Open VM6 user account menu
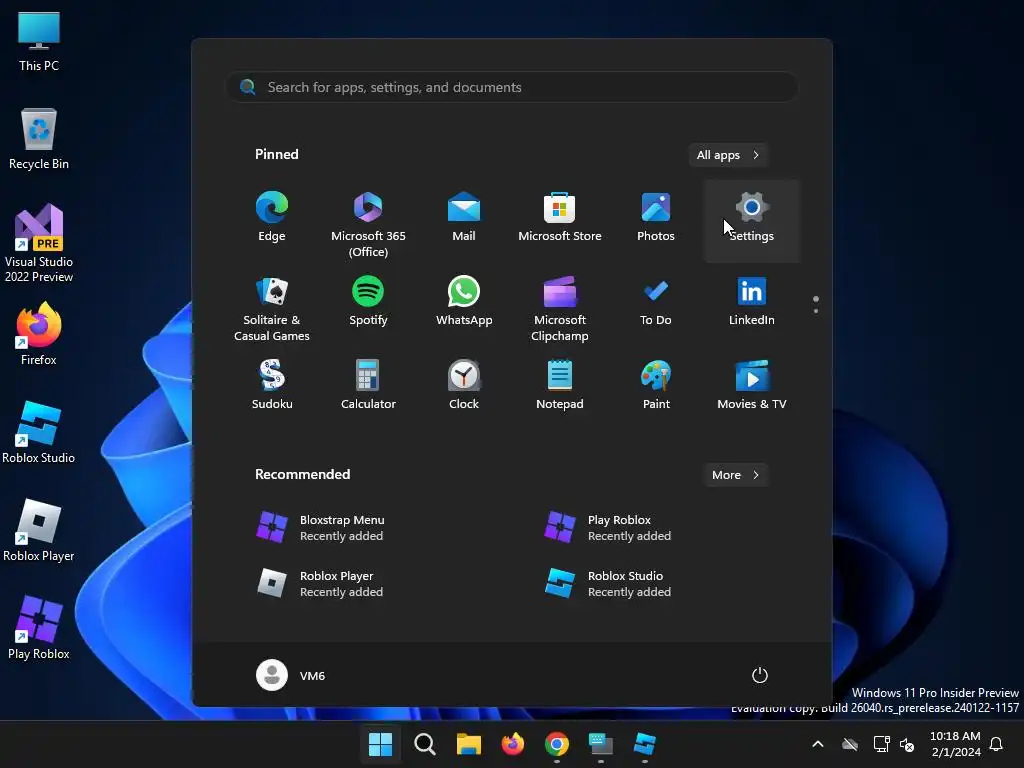This screenshot has height=768, width=1024. (291, 675)
